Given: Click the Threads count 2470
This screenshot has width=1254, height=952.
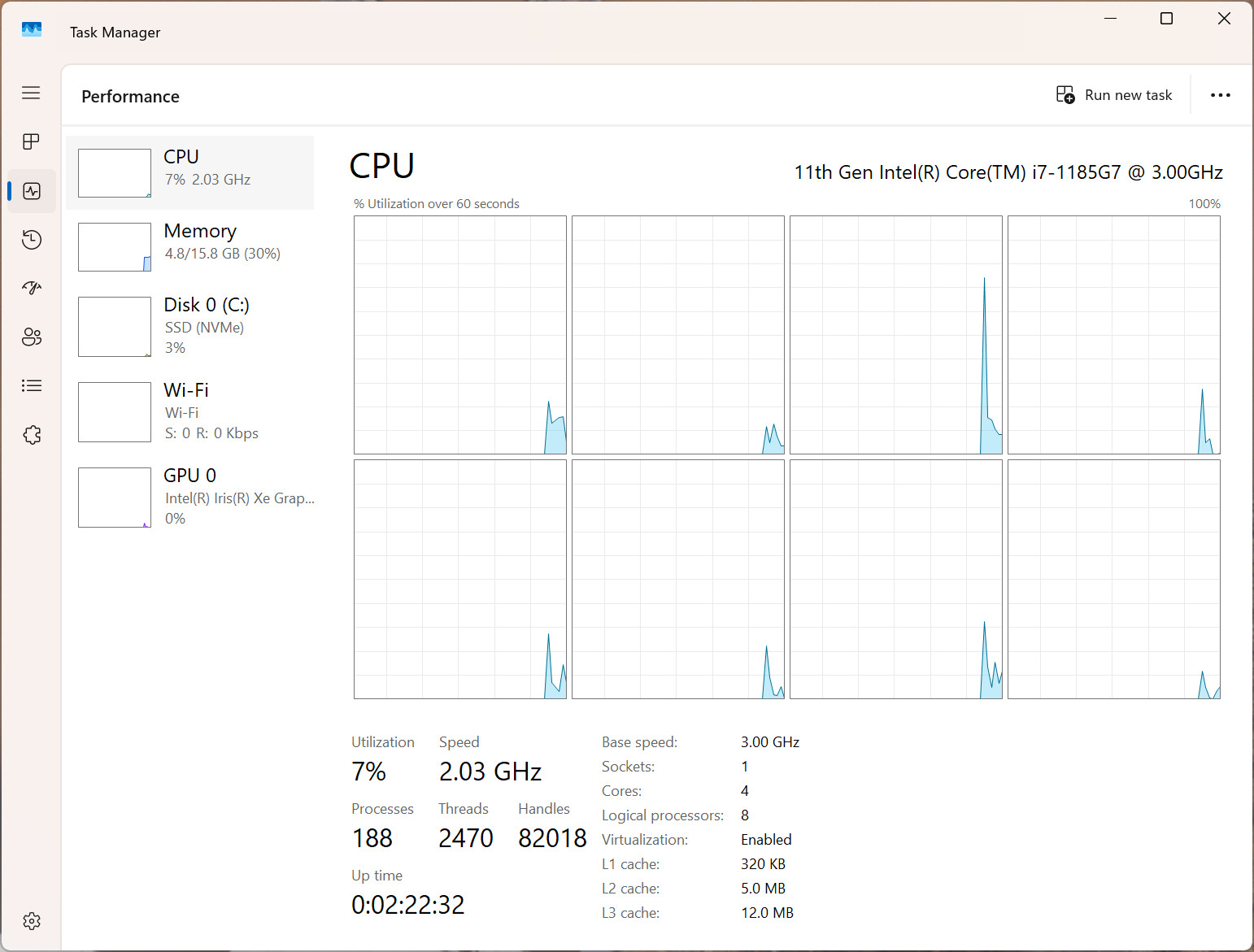Looking at the screenshot, I should click(466, 838).
